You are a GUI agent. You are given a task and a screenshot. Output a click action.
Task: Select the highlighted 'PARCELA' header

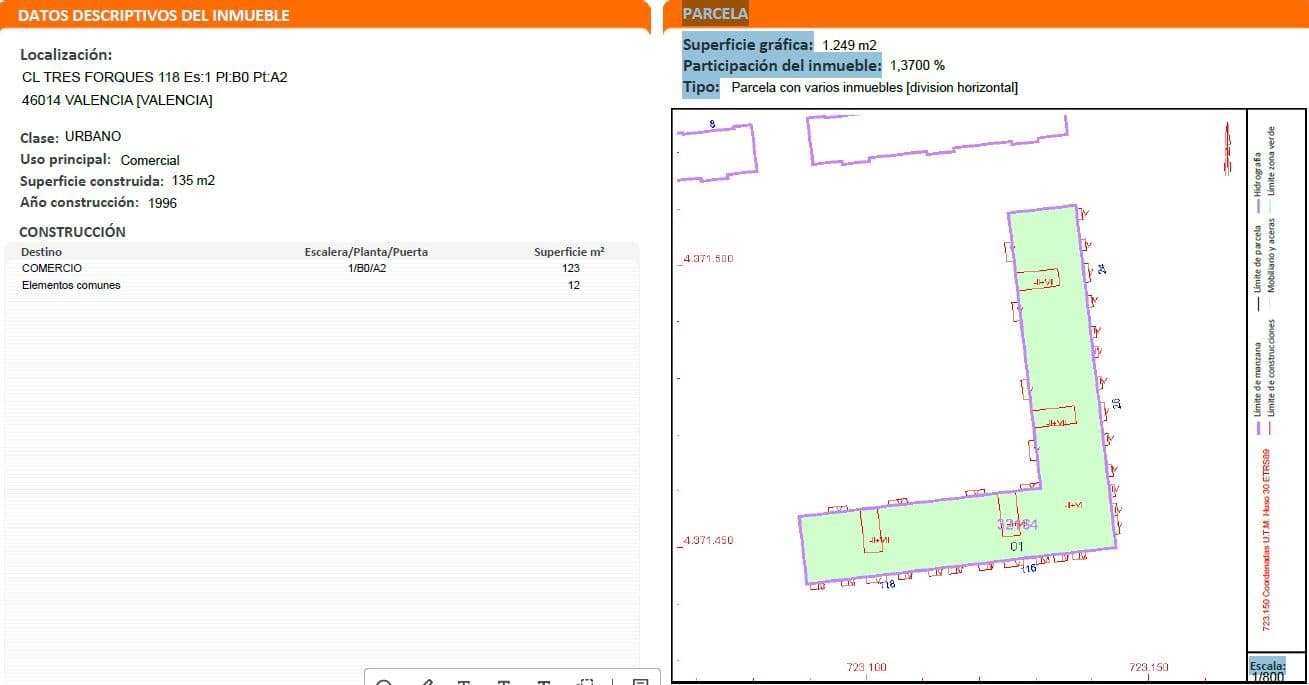pyautogui.click(x=714, y=14)
